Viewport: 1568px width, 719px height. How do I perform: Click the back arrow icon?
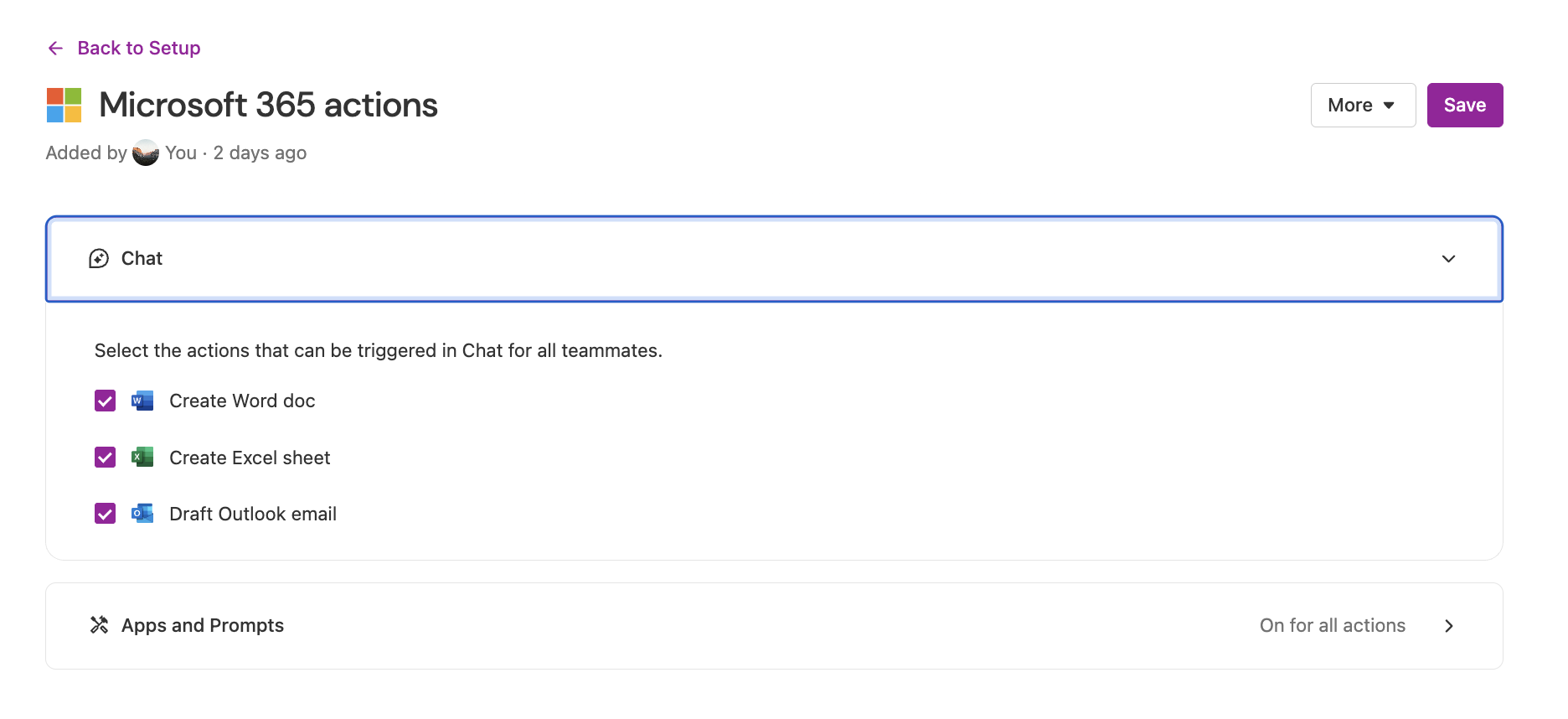(x=55, y=49)
